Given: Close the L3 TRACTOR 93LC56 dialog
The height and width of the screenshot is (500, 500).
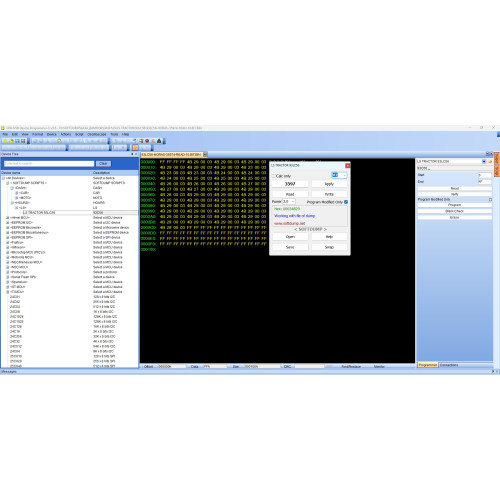Looking at the screenshot, I should coord(347,166).
